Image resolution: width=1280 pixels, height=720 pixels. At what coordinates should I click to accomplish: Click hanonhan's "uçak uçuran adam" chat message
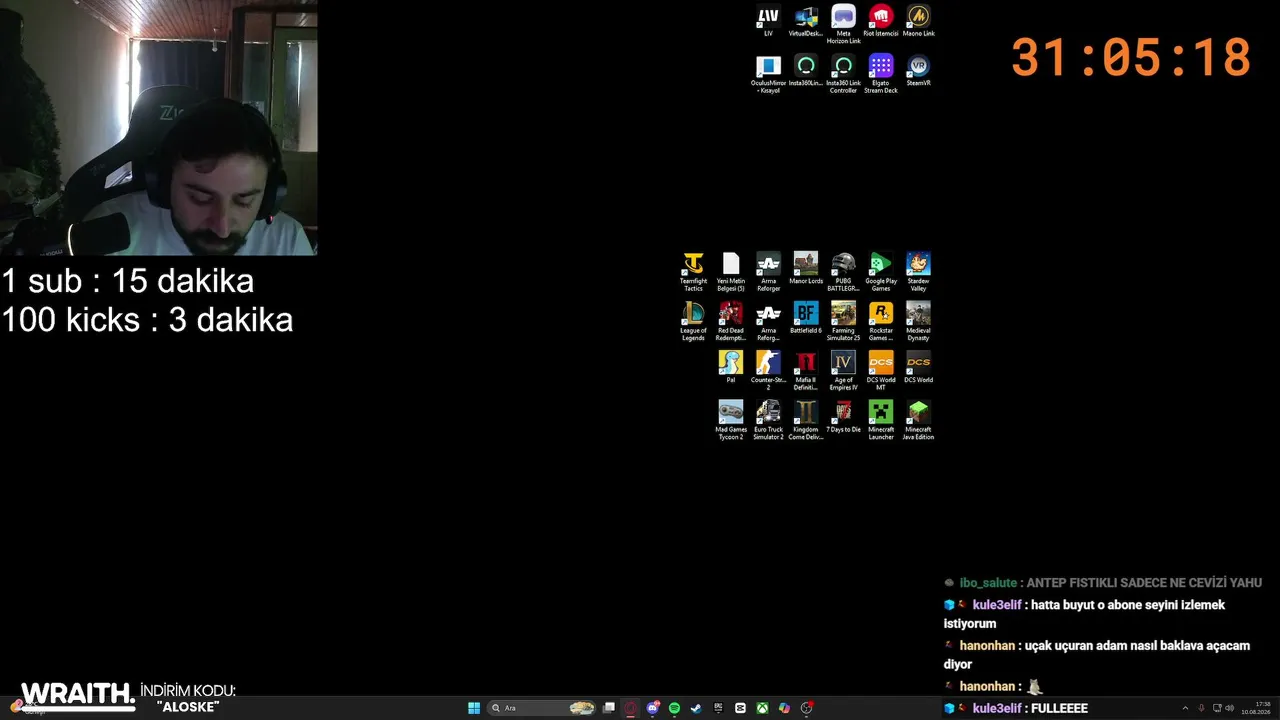(1097, 655)
